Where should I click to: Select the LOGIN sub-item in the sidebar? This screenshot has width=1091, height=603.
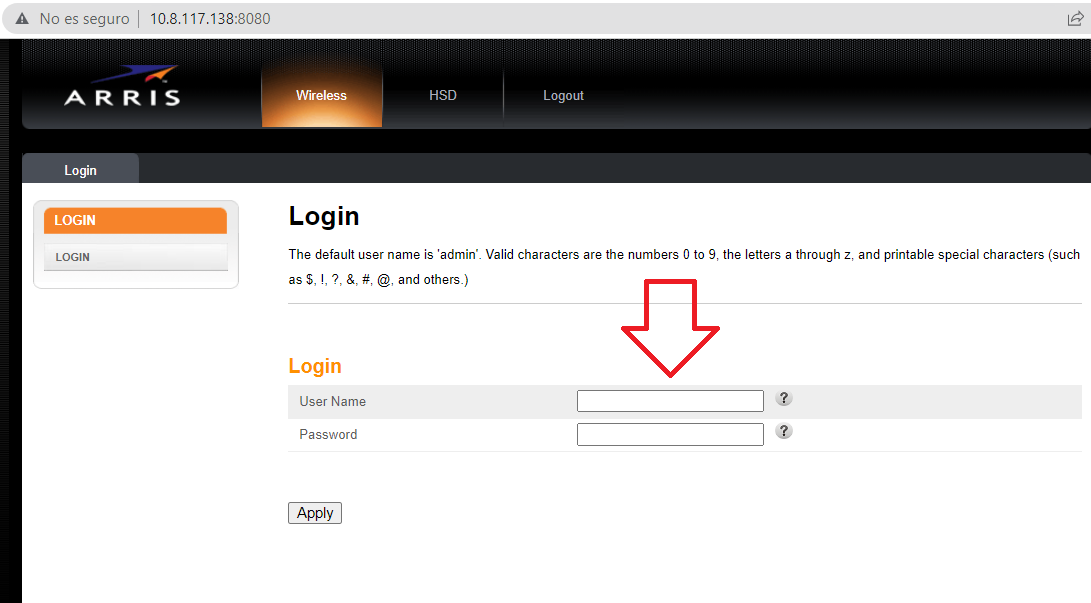[135, 256]
